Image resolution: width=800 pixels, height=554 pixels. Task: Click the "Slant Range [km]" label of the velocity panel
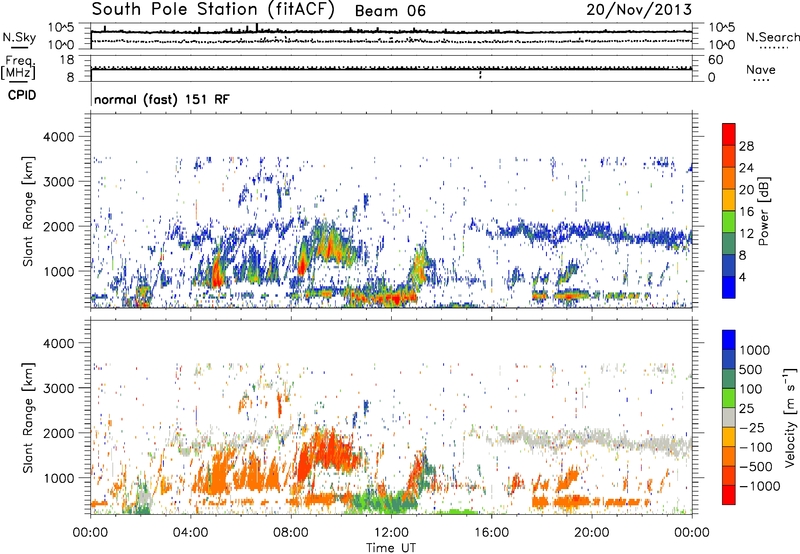[x=28, y=418]
